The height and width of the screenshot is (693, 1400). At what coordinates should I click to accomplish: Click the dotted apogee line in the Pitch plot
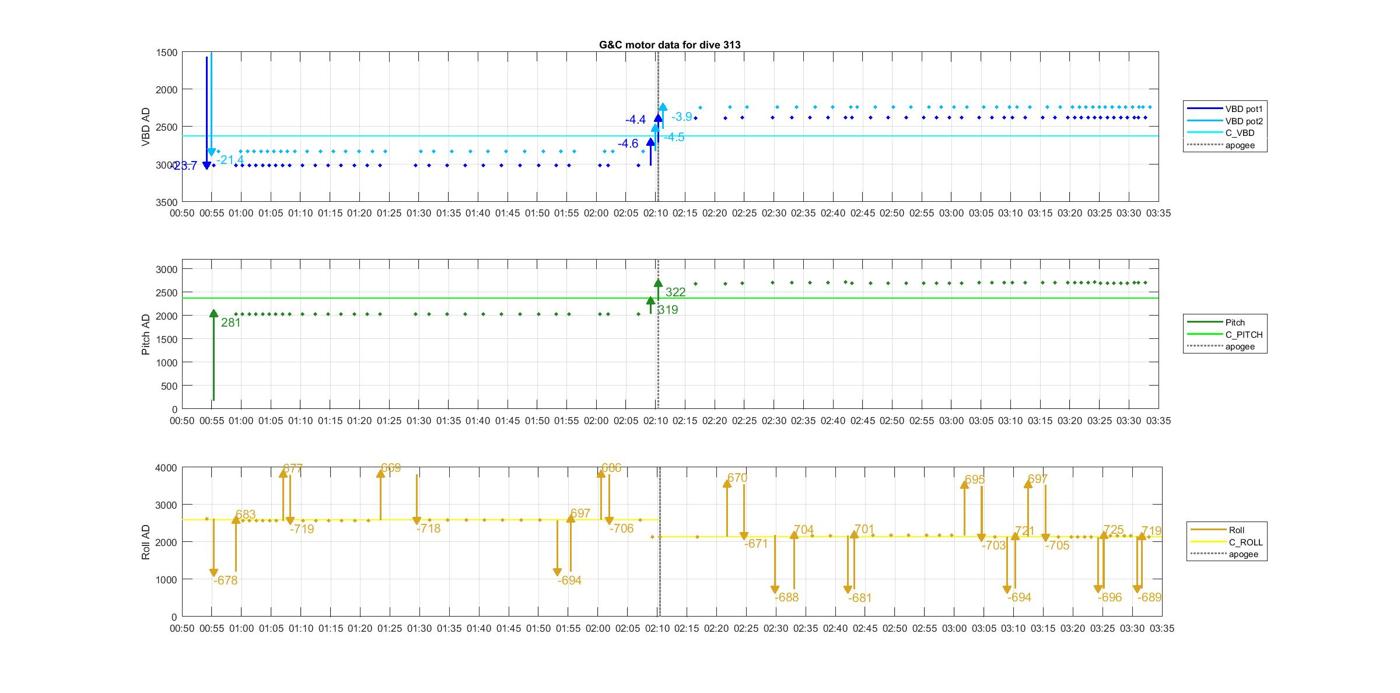[658, 334]
